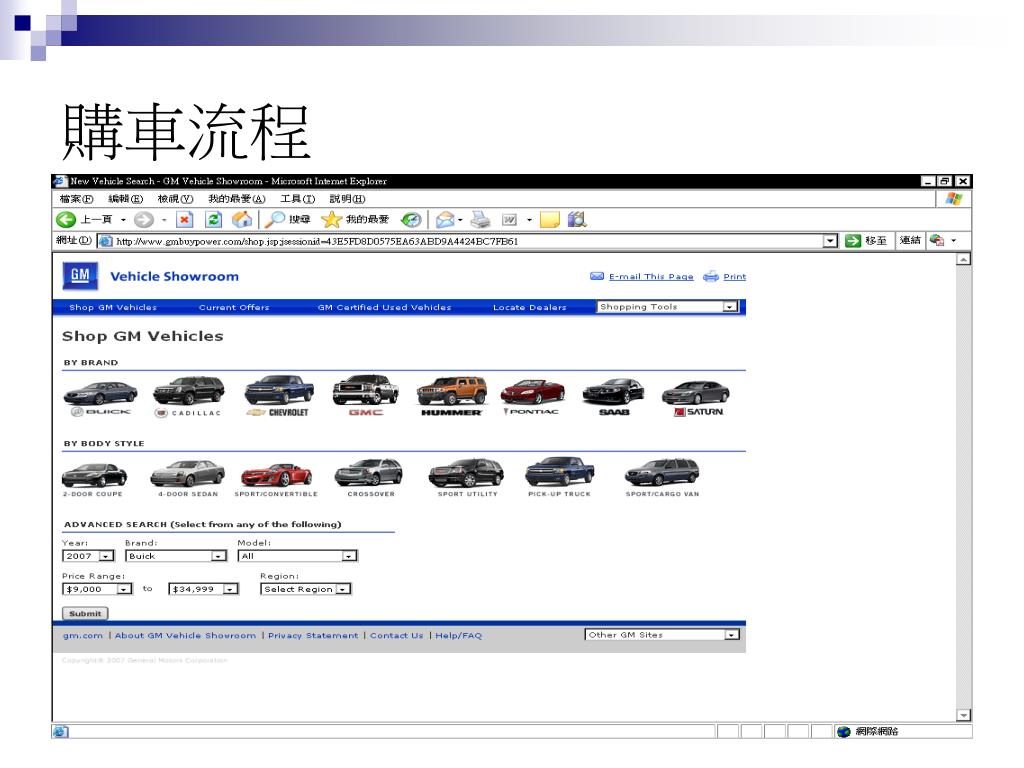Open the maximum price dropdown $34,999
Viewport: 1024px width, 768px height.
coord(203,589)
